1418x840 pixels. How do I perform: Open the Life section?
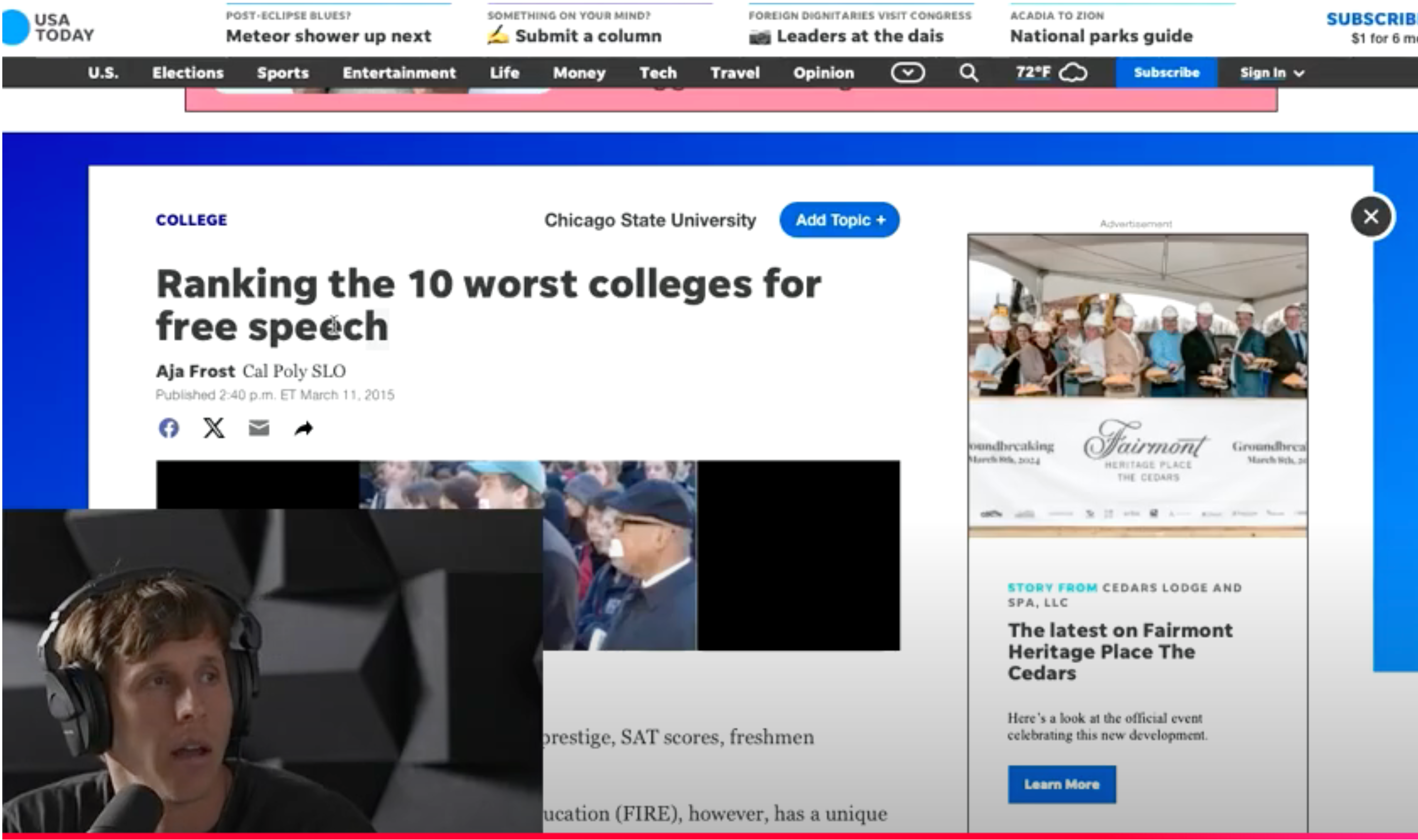(x=505, y=72)
